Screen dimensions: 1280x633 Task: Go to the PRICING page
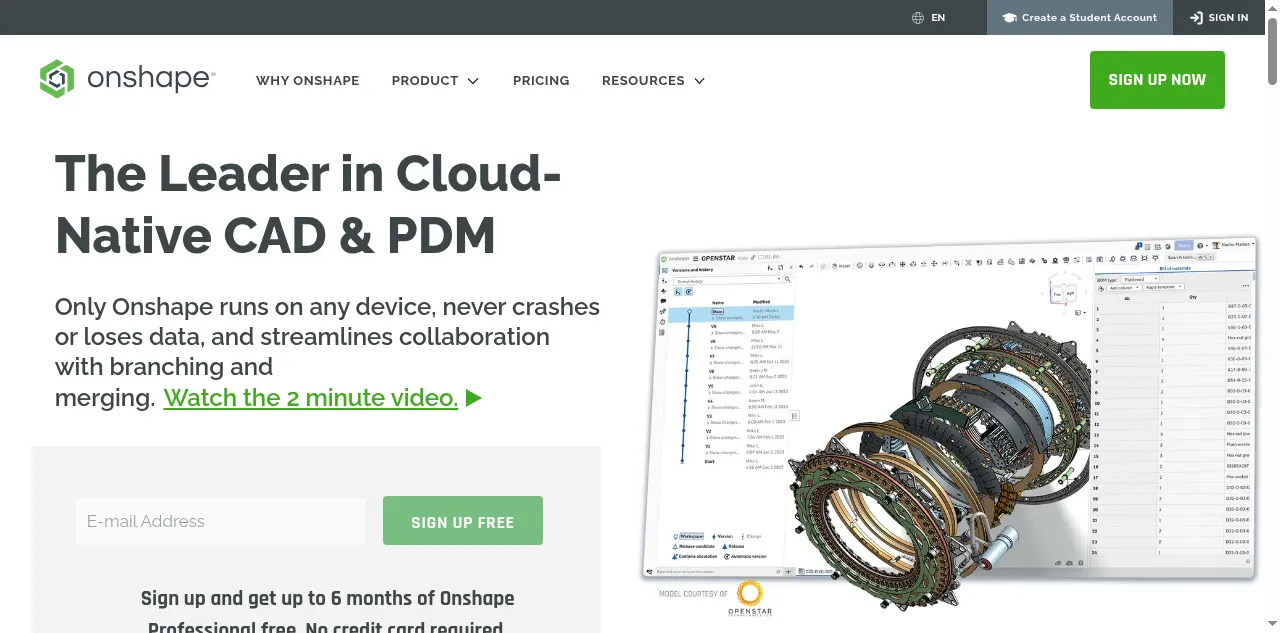click(x=541, y=80)
